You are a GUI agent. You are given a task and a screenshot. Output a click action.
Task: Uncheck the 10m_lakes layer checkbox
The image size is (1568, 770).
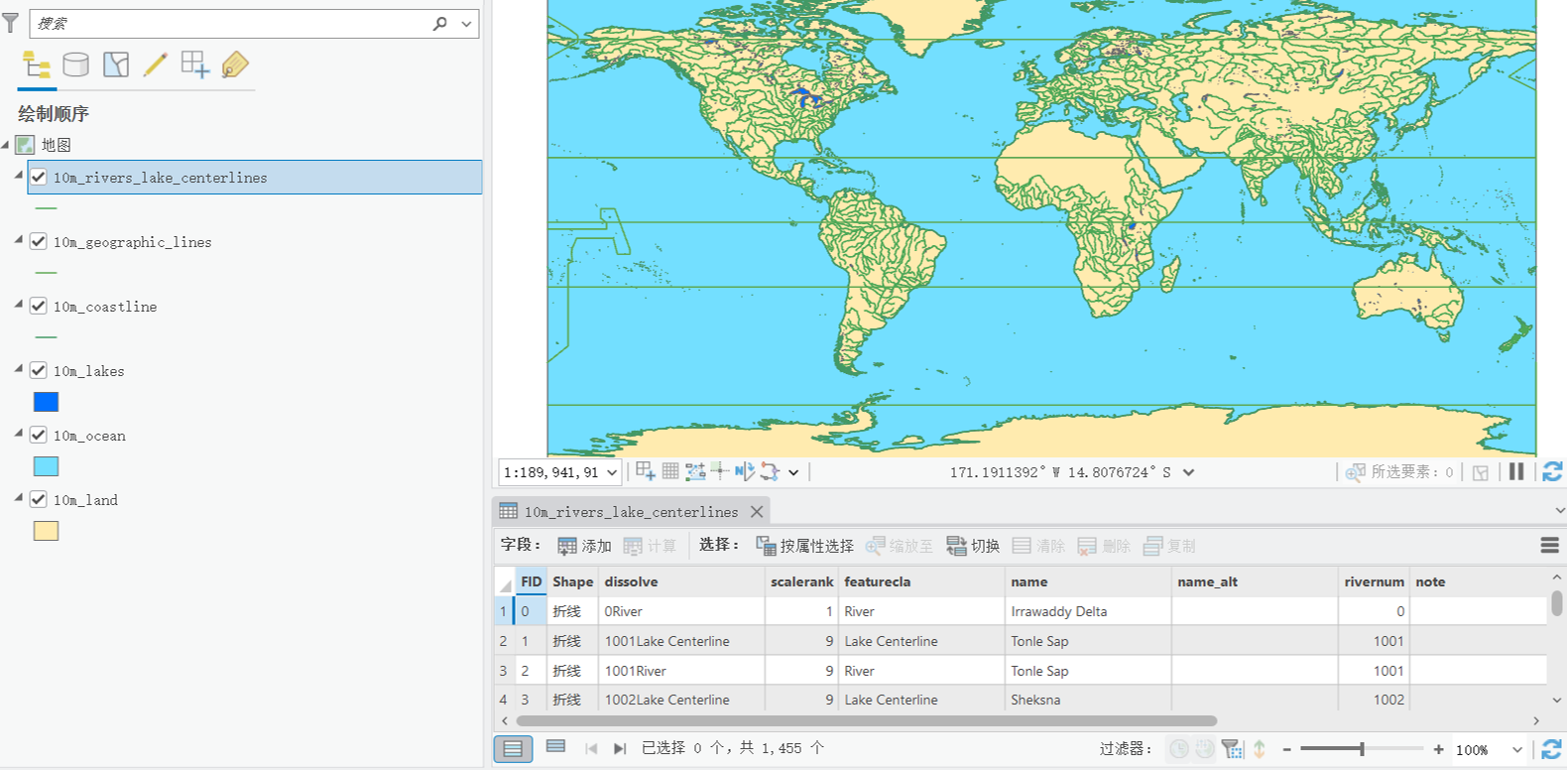click(x=39, y=370)
